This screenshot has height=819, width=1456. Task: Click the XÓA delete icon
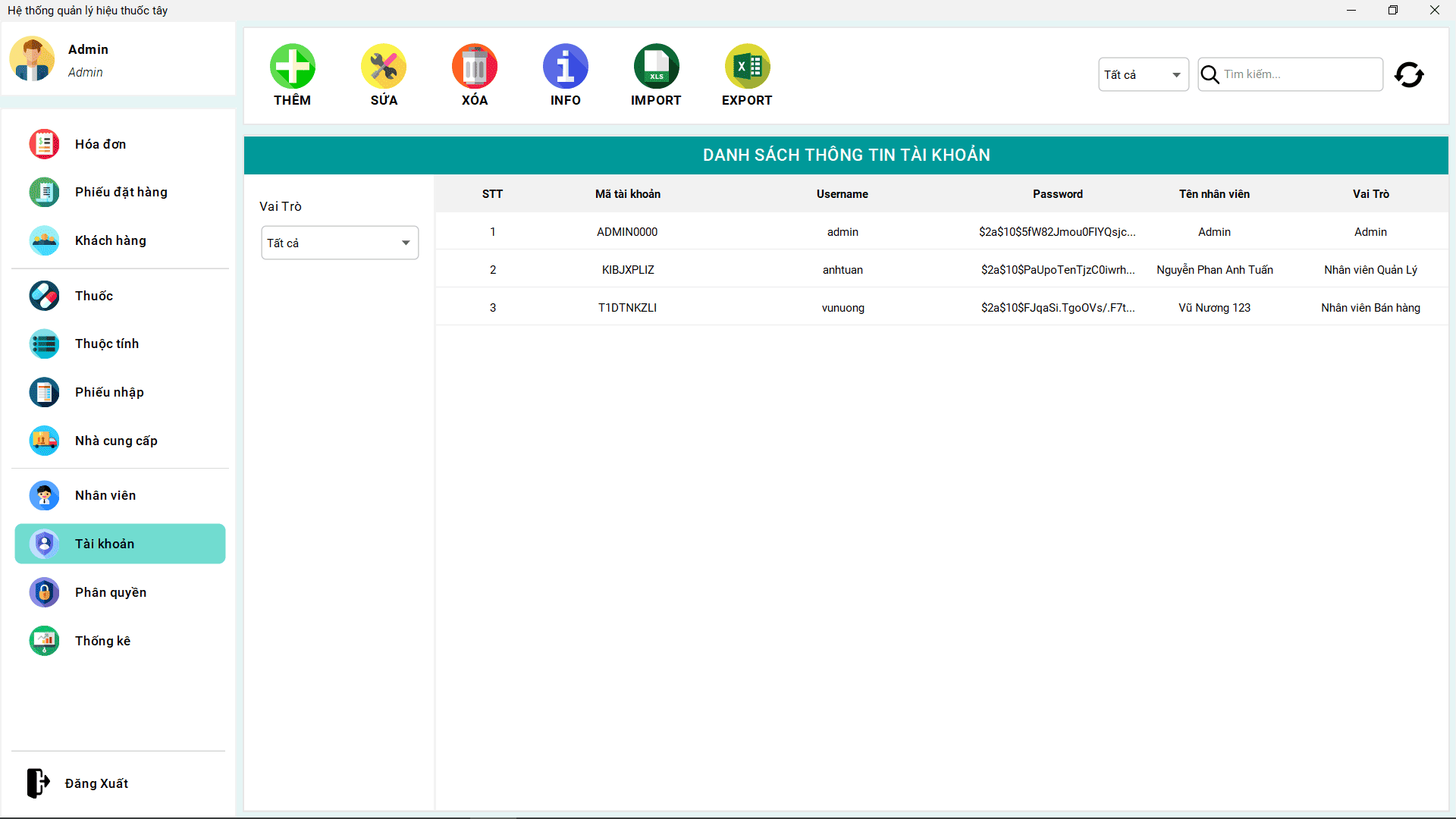(474, 67)
